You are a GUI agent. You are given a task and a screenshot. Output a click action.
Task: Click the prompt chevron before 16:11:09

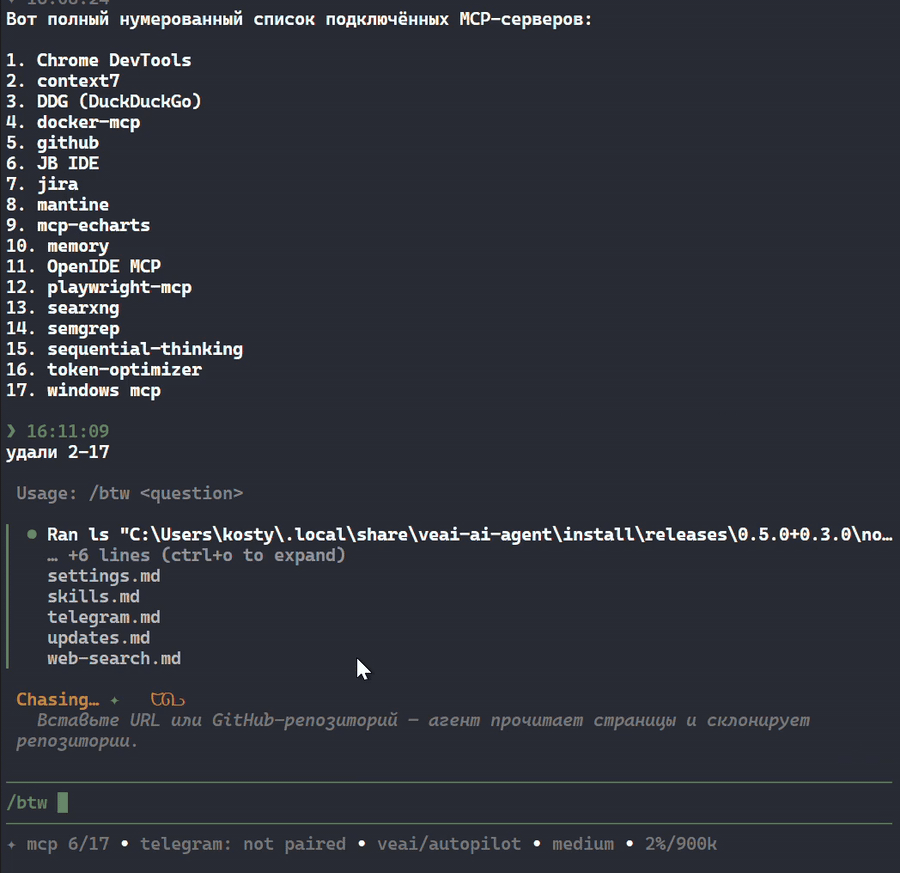[11, 431]
